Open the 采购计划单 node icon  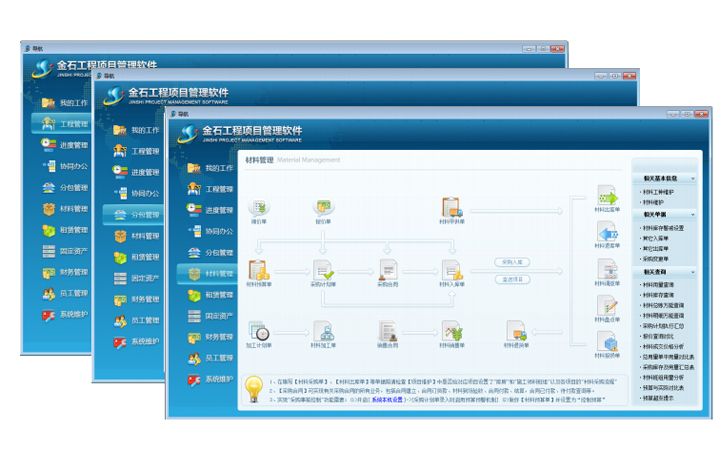pyautogui.click(x=322, y=270)
